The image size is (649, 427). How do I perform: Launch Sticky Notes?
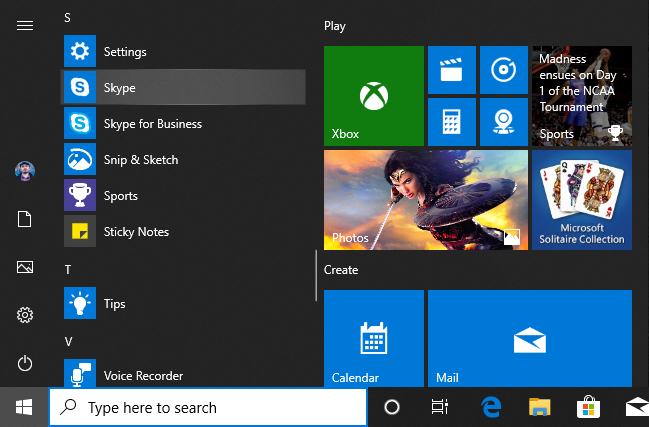point(184,231)
